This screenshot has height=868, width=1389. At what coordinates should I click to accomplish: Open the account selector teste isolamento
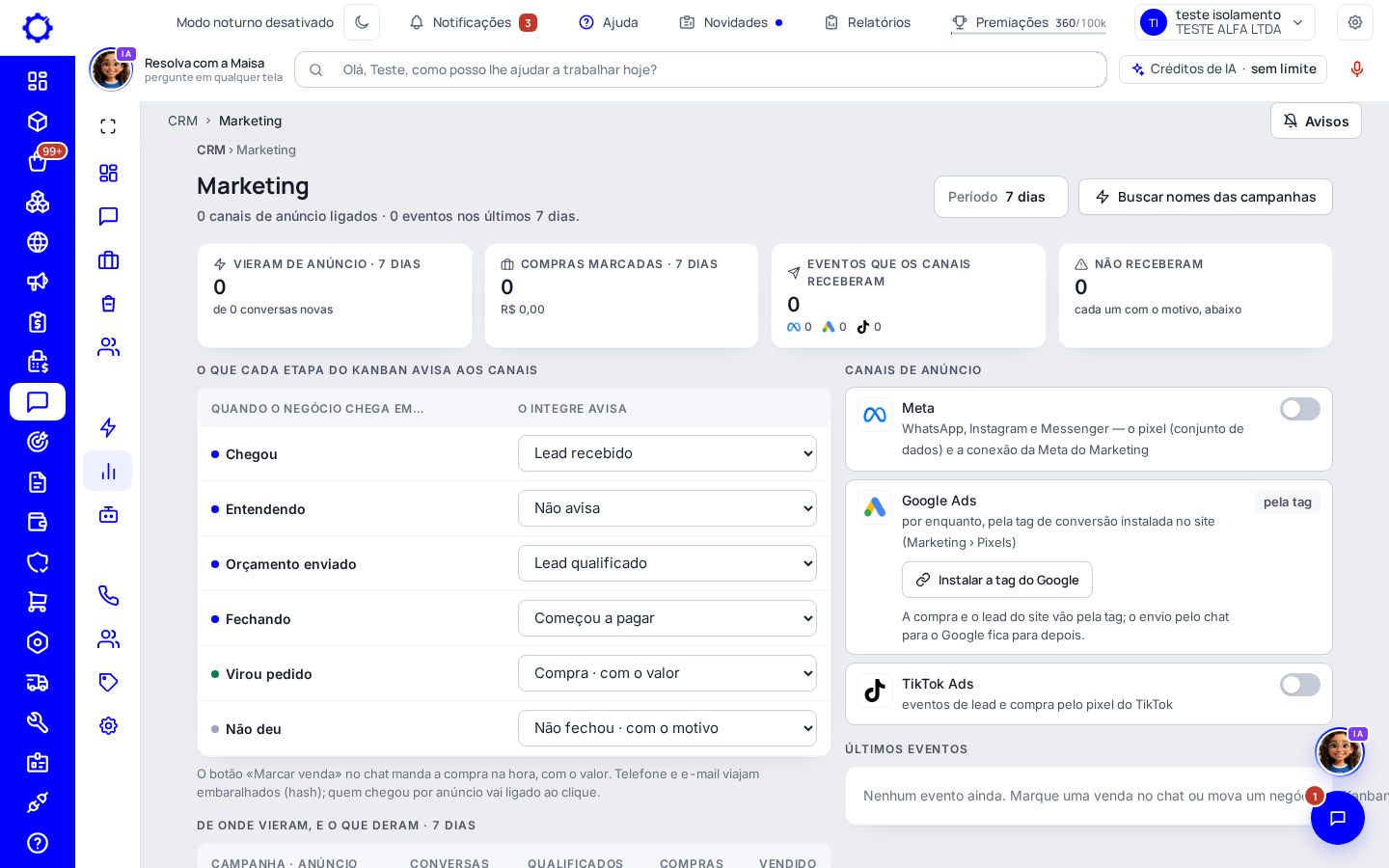pyautogui.click(x=1225, y=22)
